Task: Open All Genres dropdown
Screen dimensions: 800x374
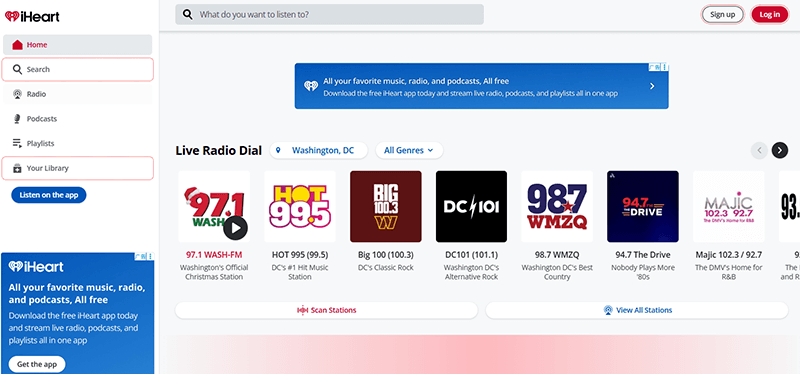Action: pos(409,151)
